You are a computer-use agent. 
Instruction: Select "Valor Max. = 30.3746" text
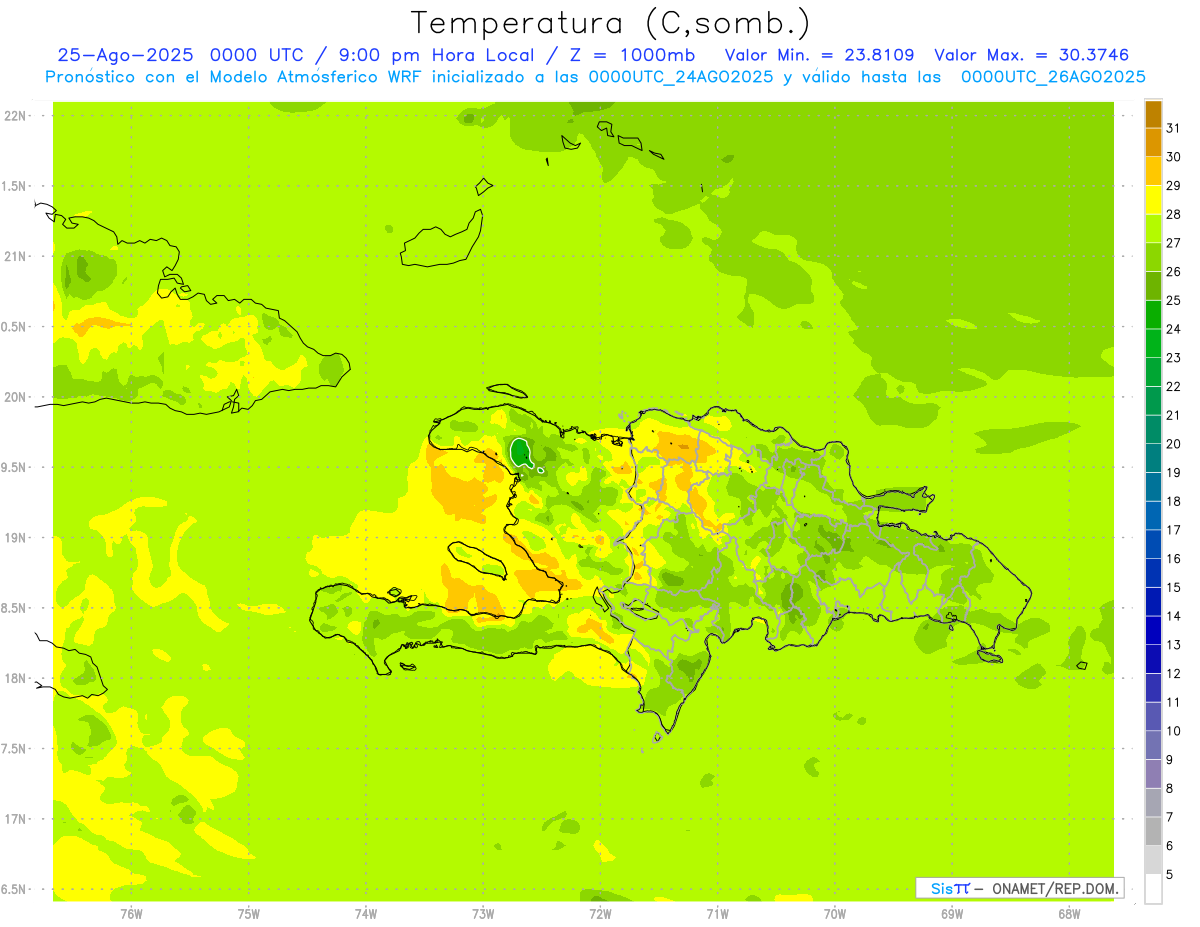point(1032,55)
